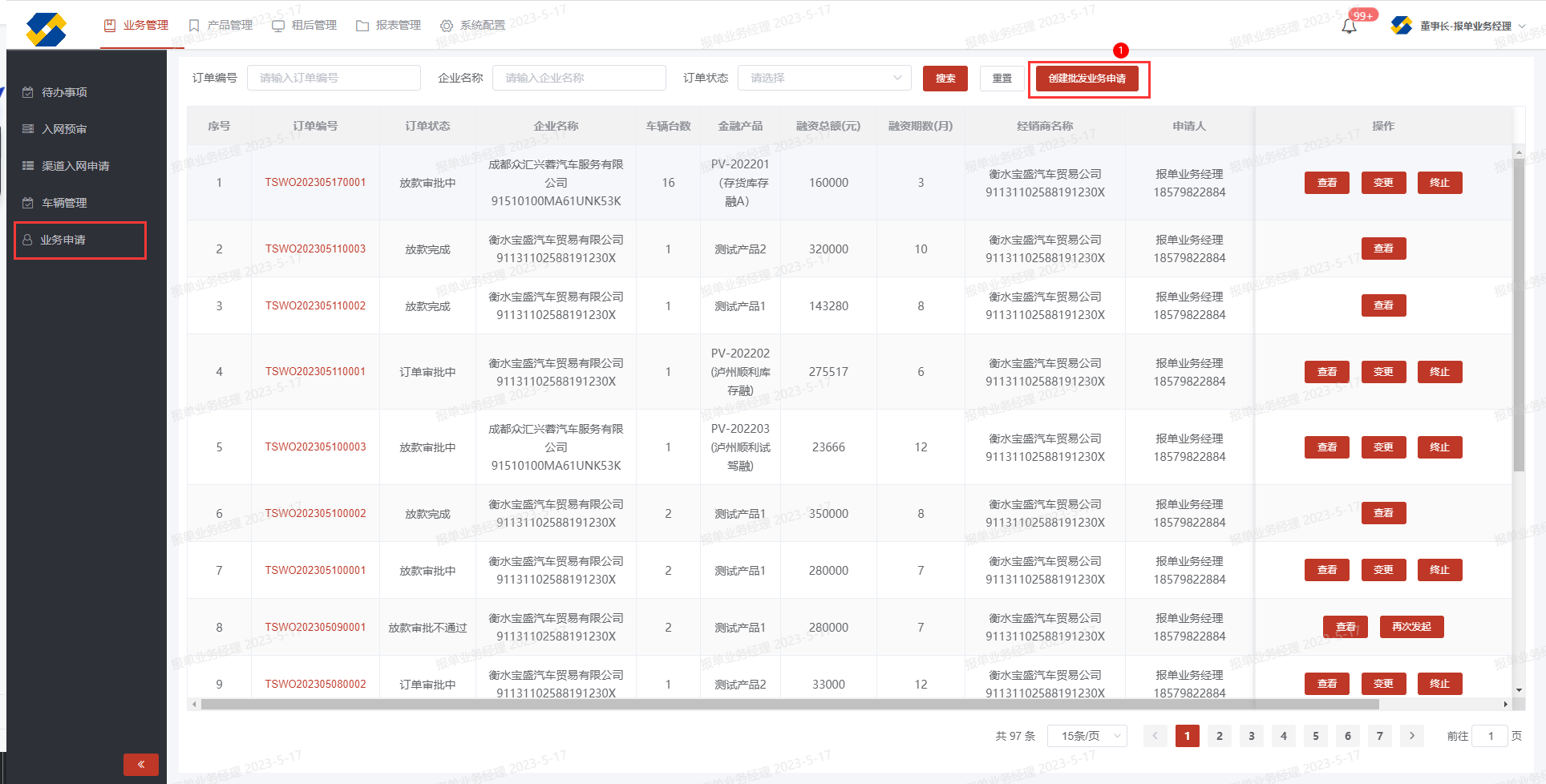1546x784 pixels.
Task: Open 系统配置 top menu
Action: click(473, 26)
